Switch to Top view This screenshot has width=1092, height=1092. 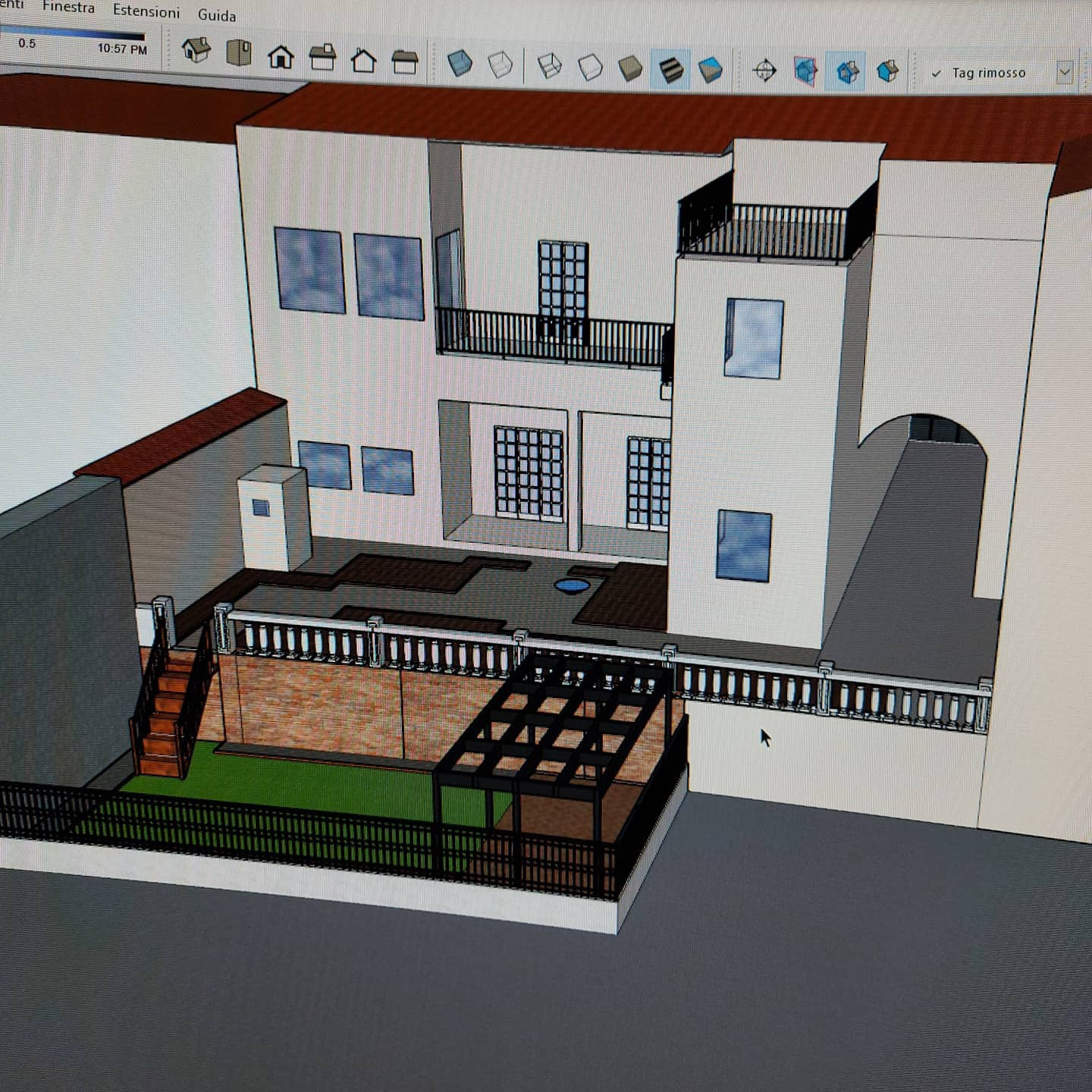[239, 53]
